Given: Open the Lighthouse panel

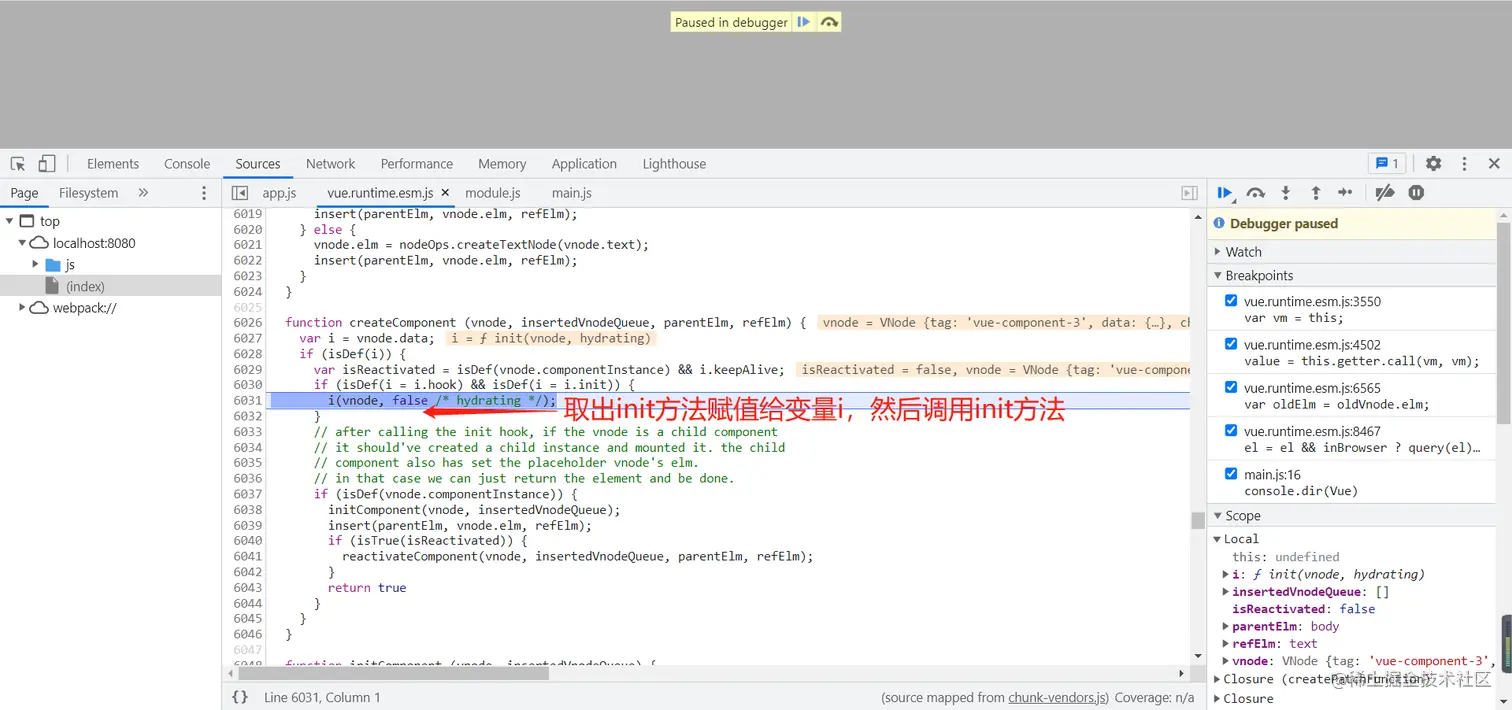Looking at the screenshot, I should tap(674, 164).
